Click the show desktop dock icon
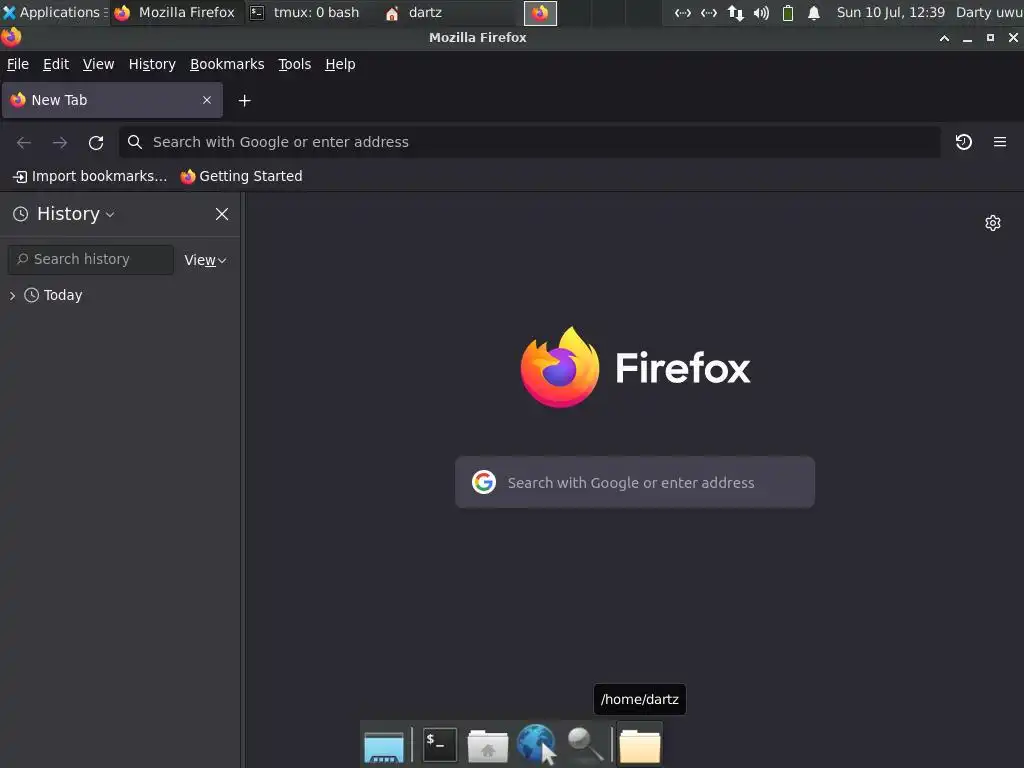The width and height of the screenshot is (1024, 768). (384, 746)
